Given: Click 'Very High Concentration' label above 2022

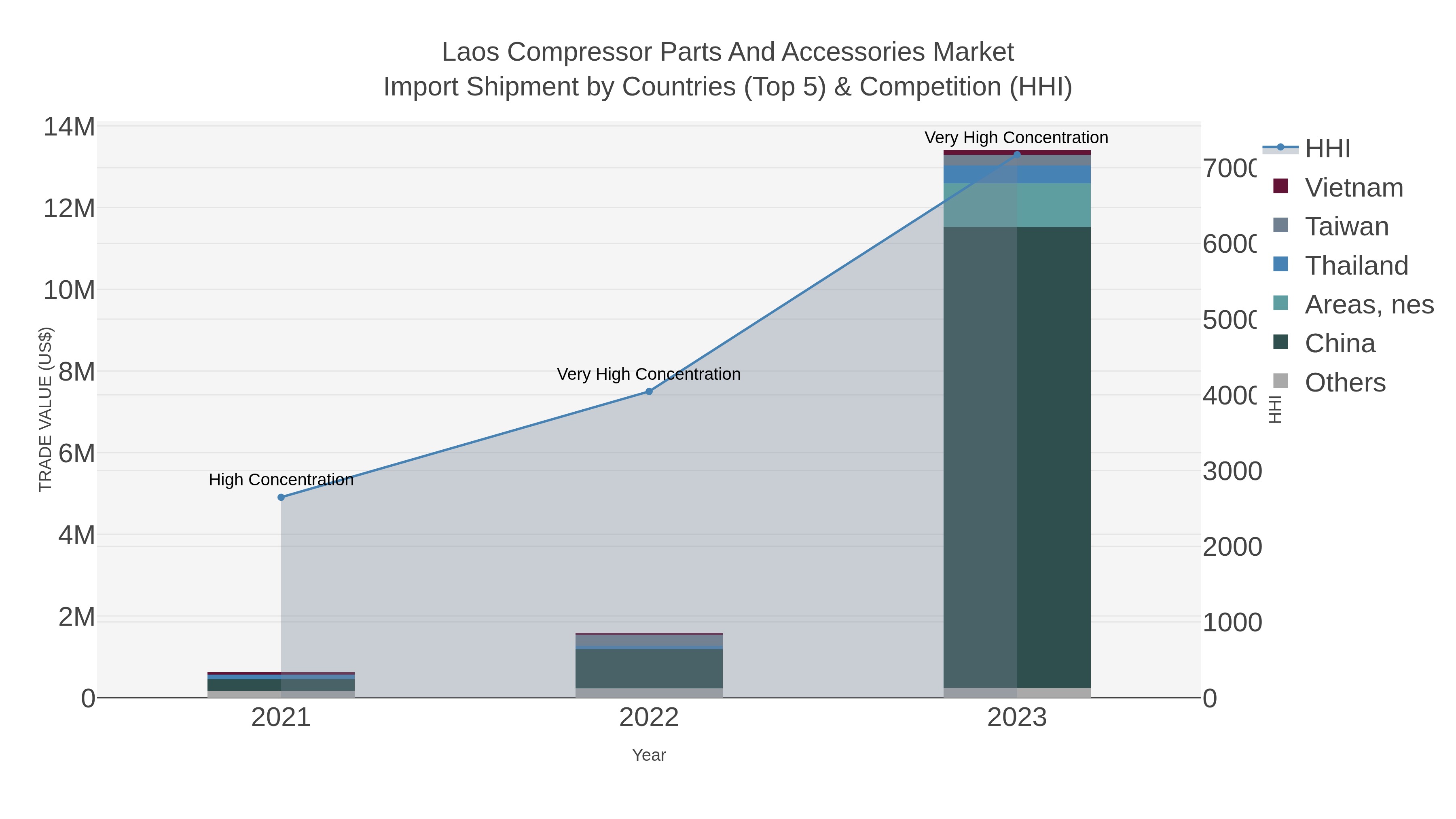Looking at the screenshot, I should [649, 374].
